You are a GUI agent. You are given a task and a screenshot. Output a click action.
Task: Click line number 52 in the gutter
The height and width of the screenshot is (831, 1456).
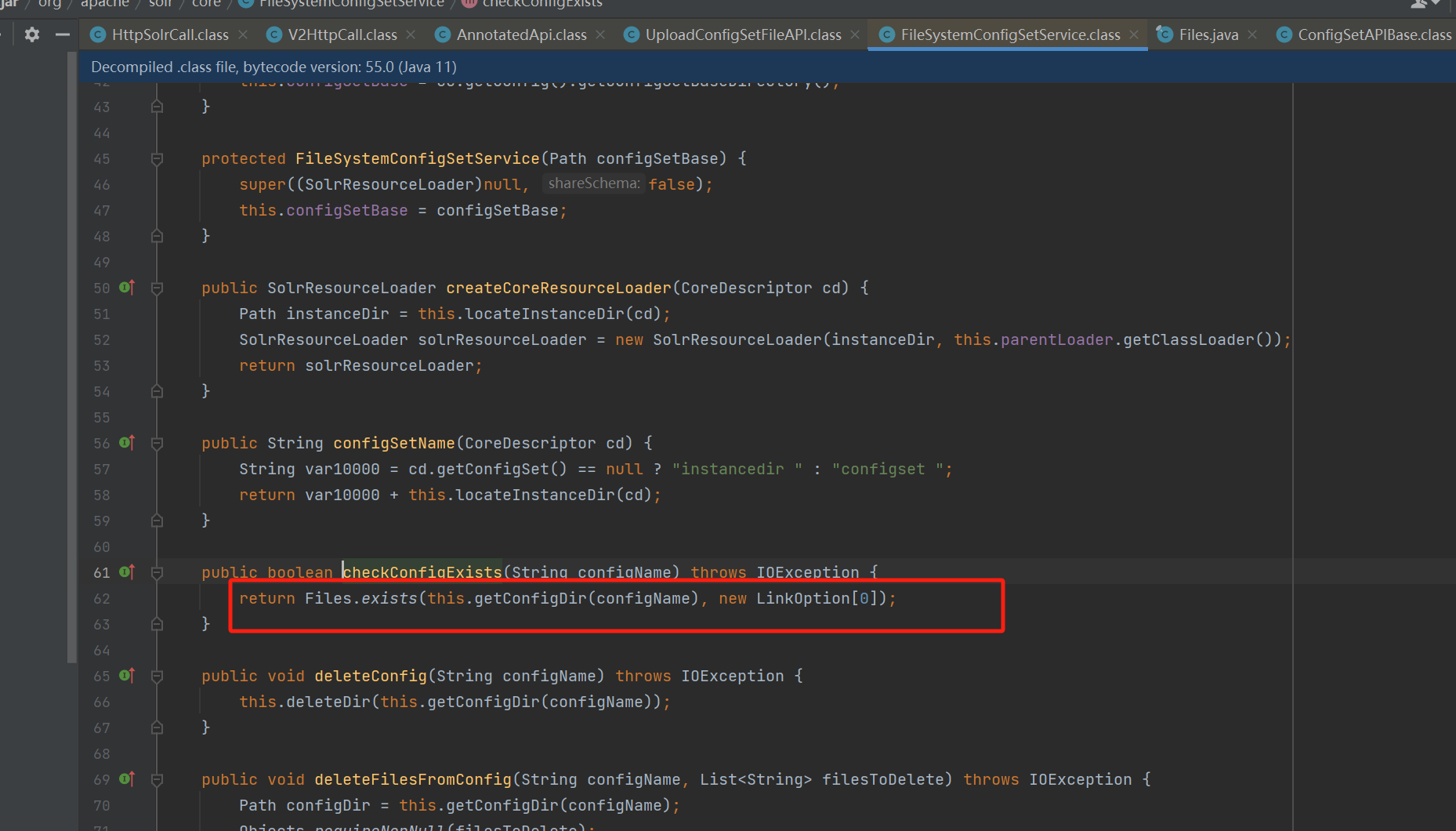coord(102,339)
